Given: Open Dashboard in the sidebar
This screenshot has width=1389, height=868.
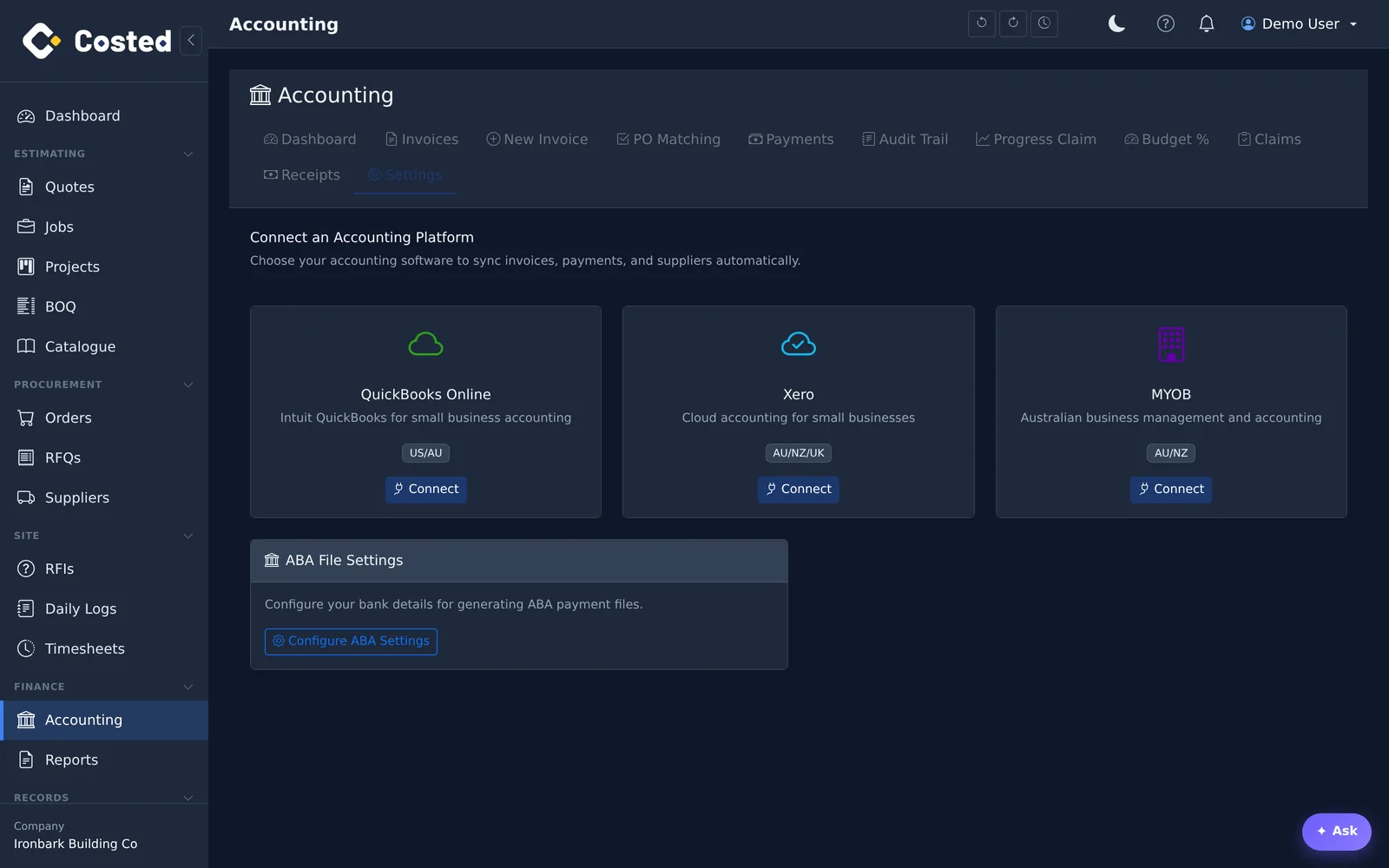Looking at the screenshot, I should pyautogui.click(x=104, y=116).
